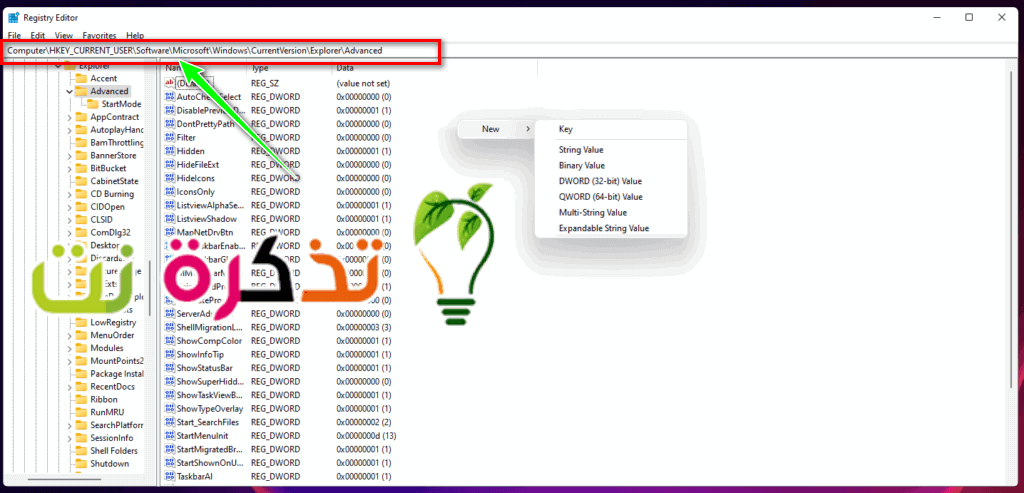Expand the SessionInfo key
The width and height of the screenshot is (1024, 493).
(69, 438)
